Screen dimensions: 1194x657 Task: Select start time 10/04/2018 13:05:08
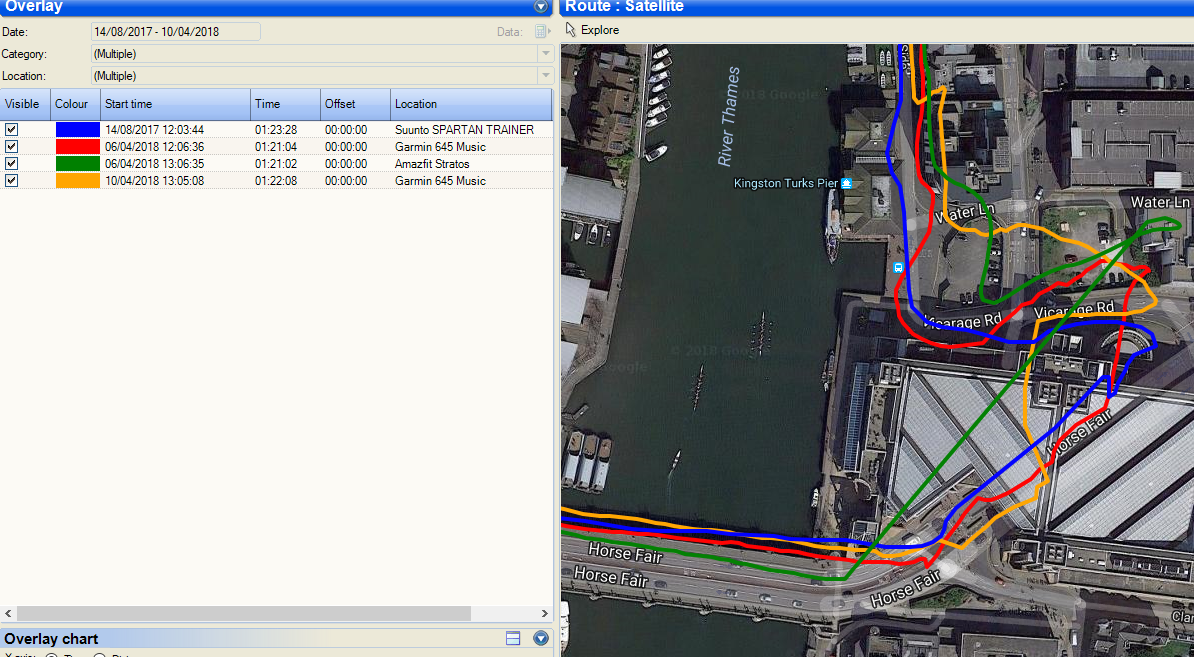[155, 181]
